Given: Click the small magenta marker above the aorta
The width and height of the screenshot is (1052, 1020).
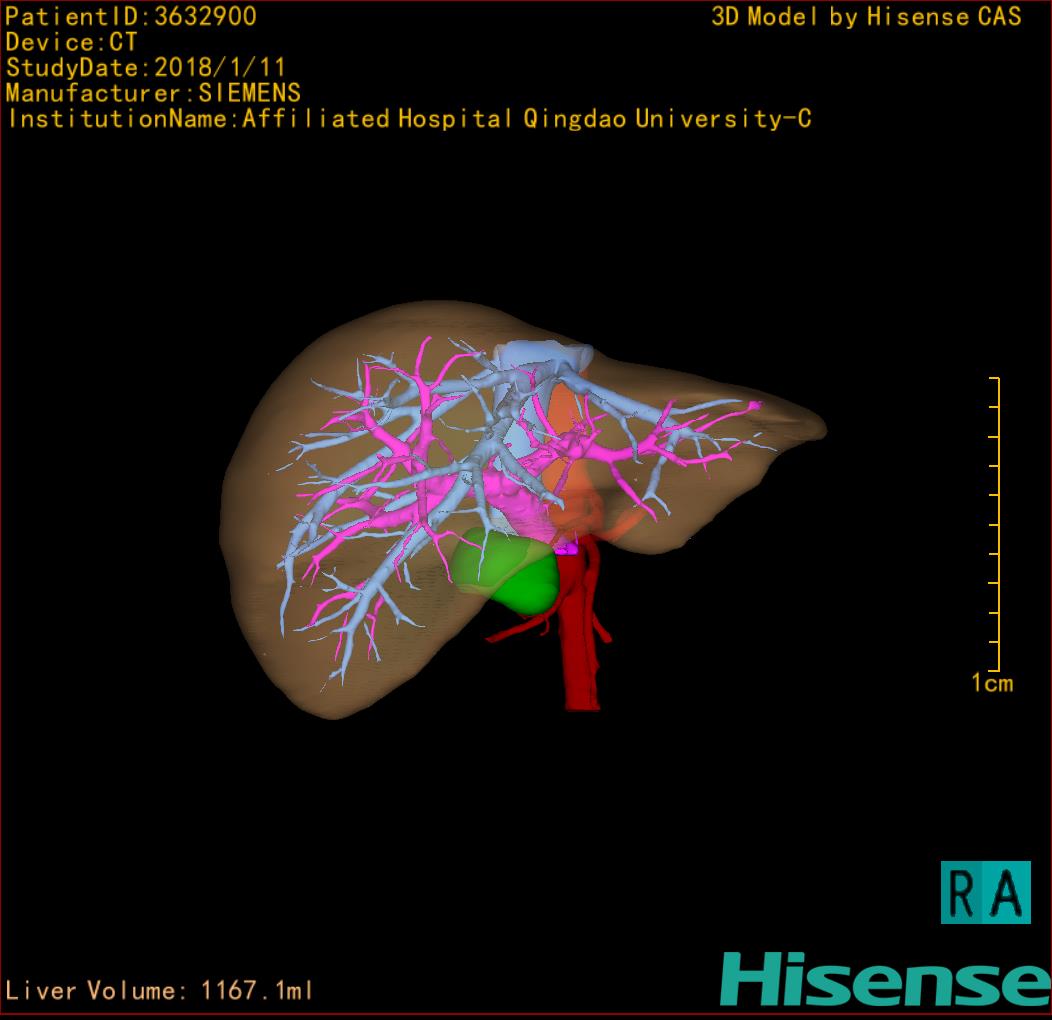Looking at the screenshot, I should pos(567,547).
